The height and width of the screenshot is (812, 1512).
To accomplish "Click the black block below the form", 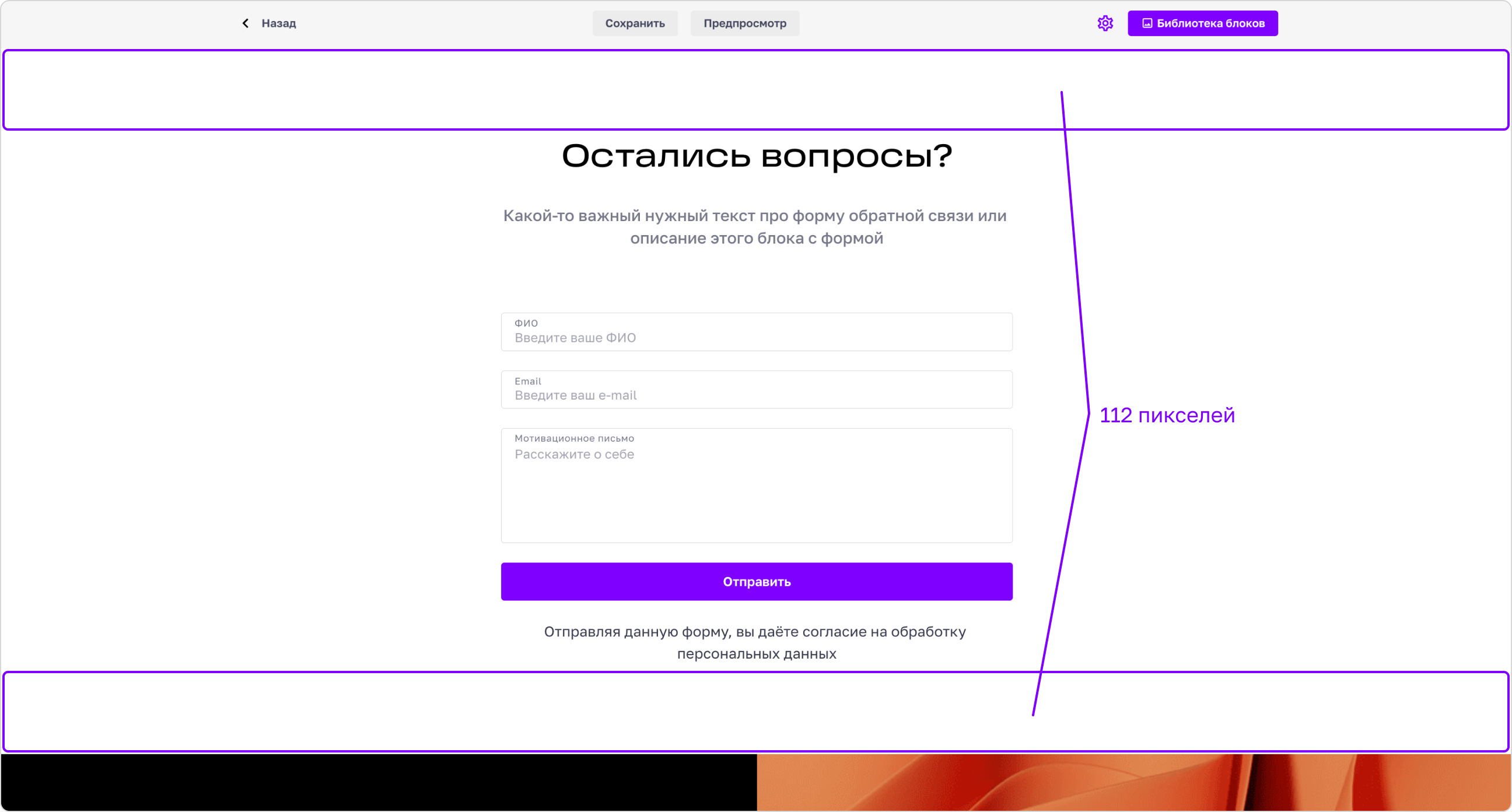I will click(x=379, y=782).
